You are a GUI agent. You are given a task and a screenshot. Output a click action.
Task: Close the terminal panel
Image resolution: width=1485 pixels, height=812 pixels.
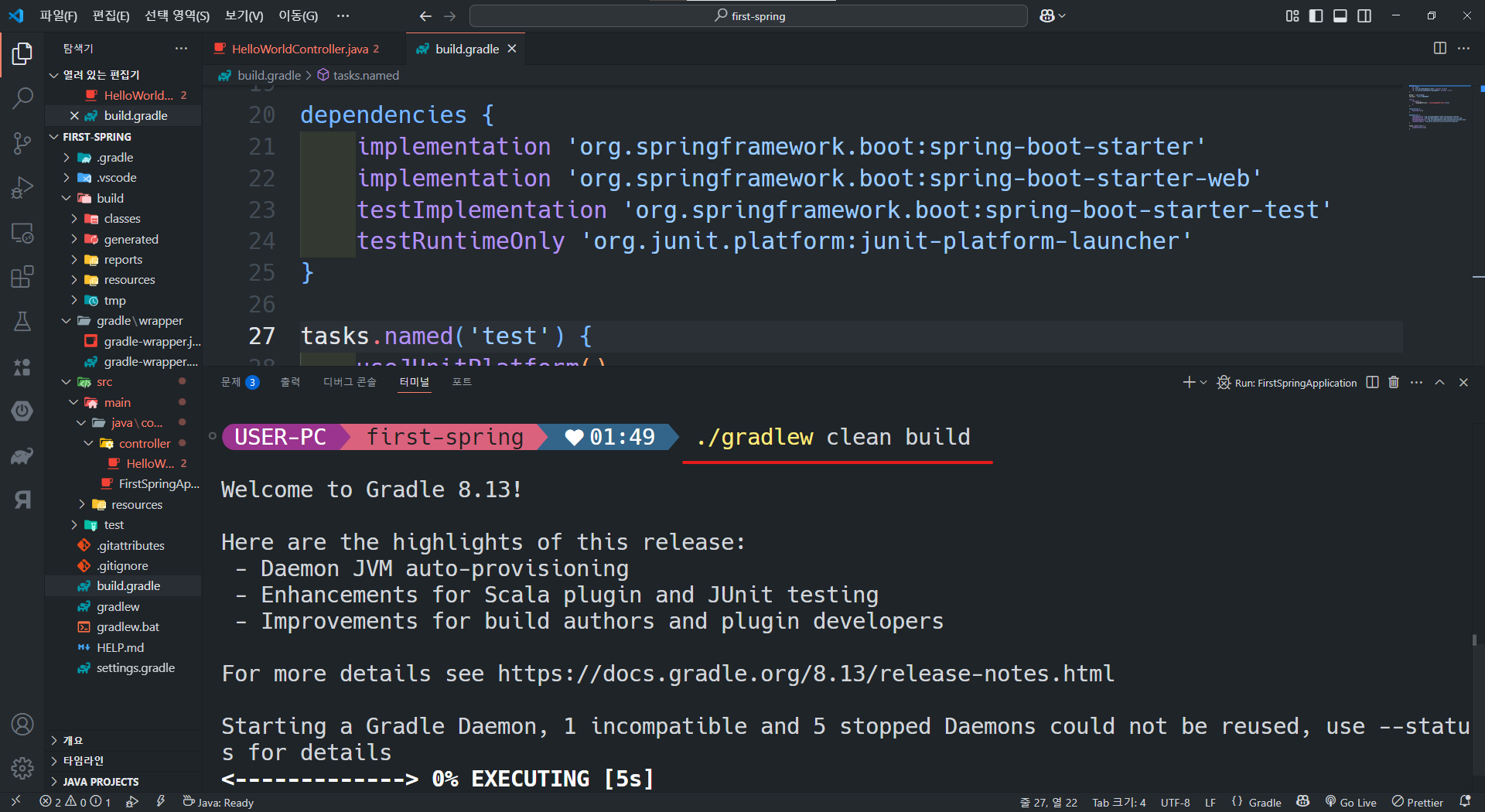pos(1463,382)
